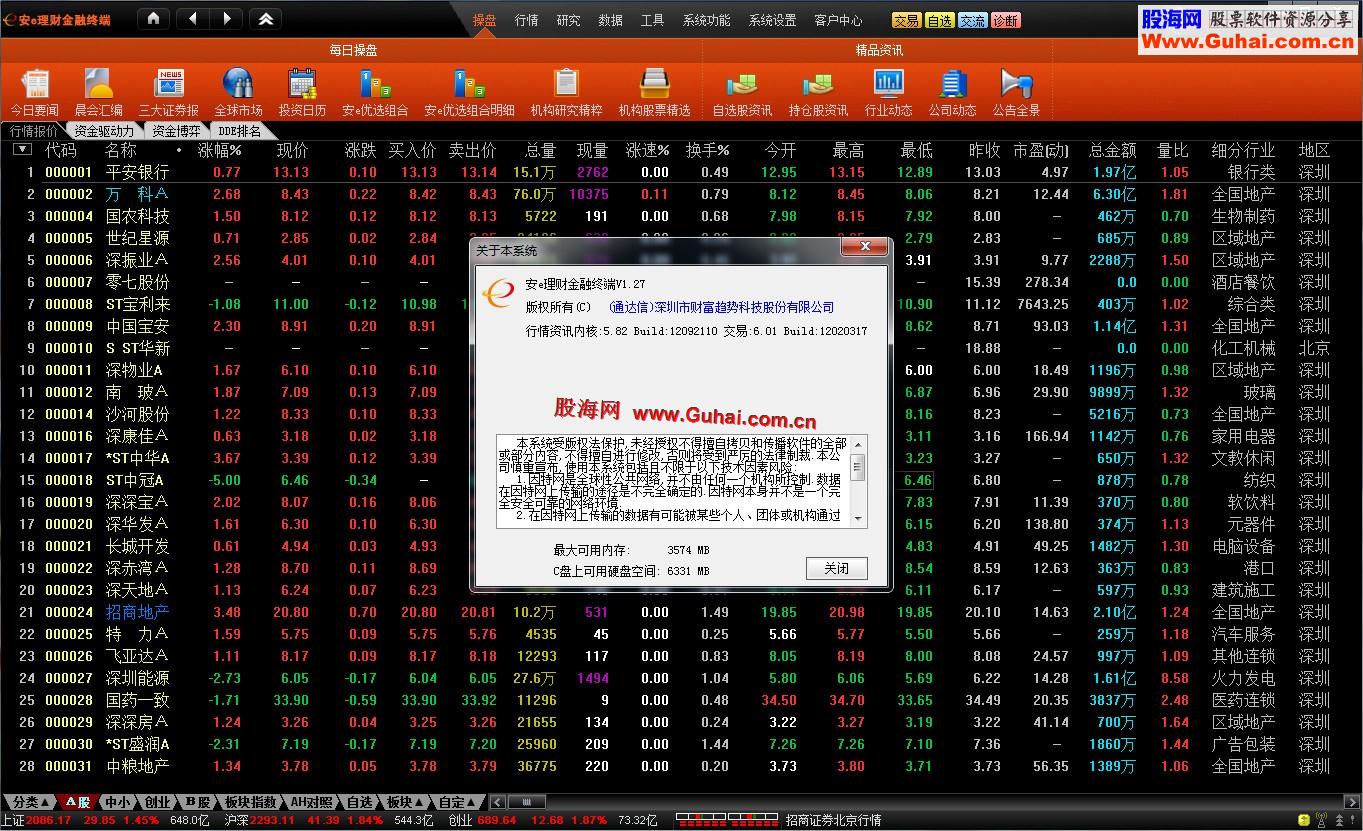The width and height of the screenshot is (1363, 831).
Task: Click scroll-up arrow in About dialog text box
Action: tap(858, 443)
